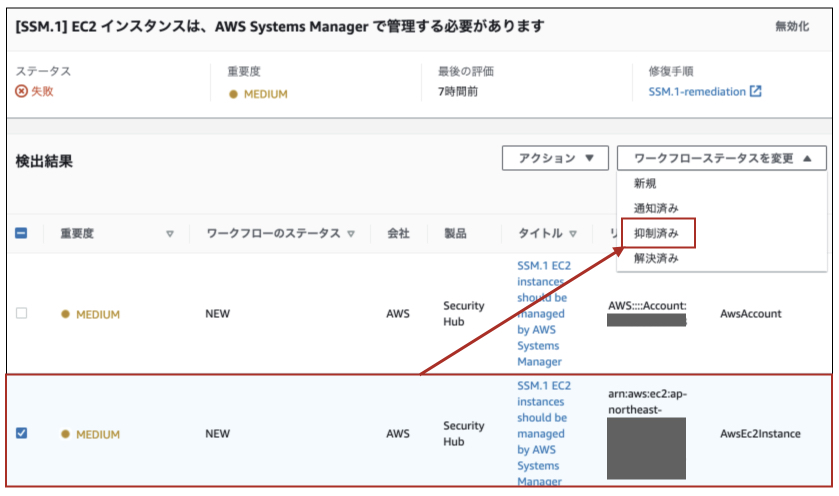
Task: Select 通知済み from the workflow status menu
Action: coord(656,208)
